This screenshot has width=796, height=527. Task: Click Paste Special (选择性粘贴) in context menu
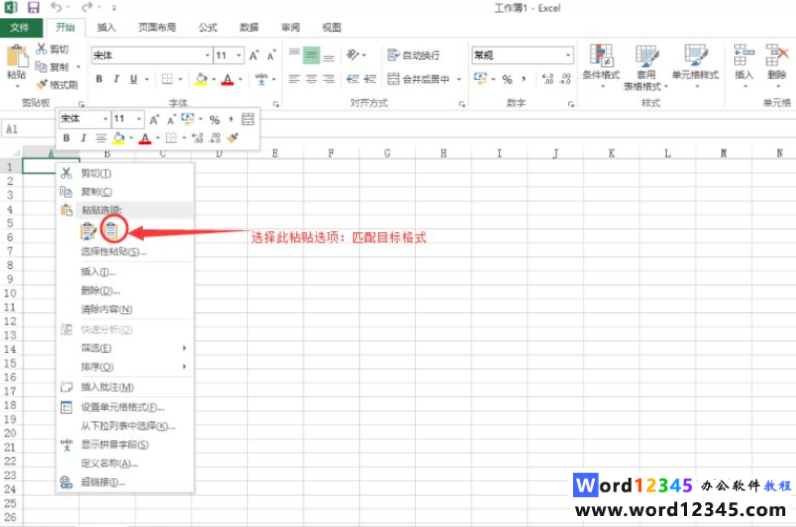tap(113, 252)
